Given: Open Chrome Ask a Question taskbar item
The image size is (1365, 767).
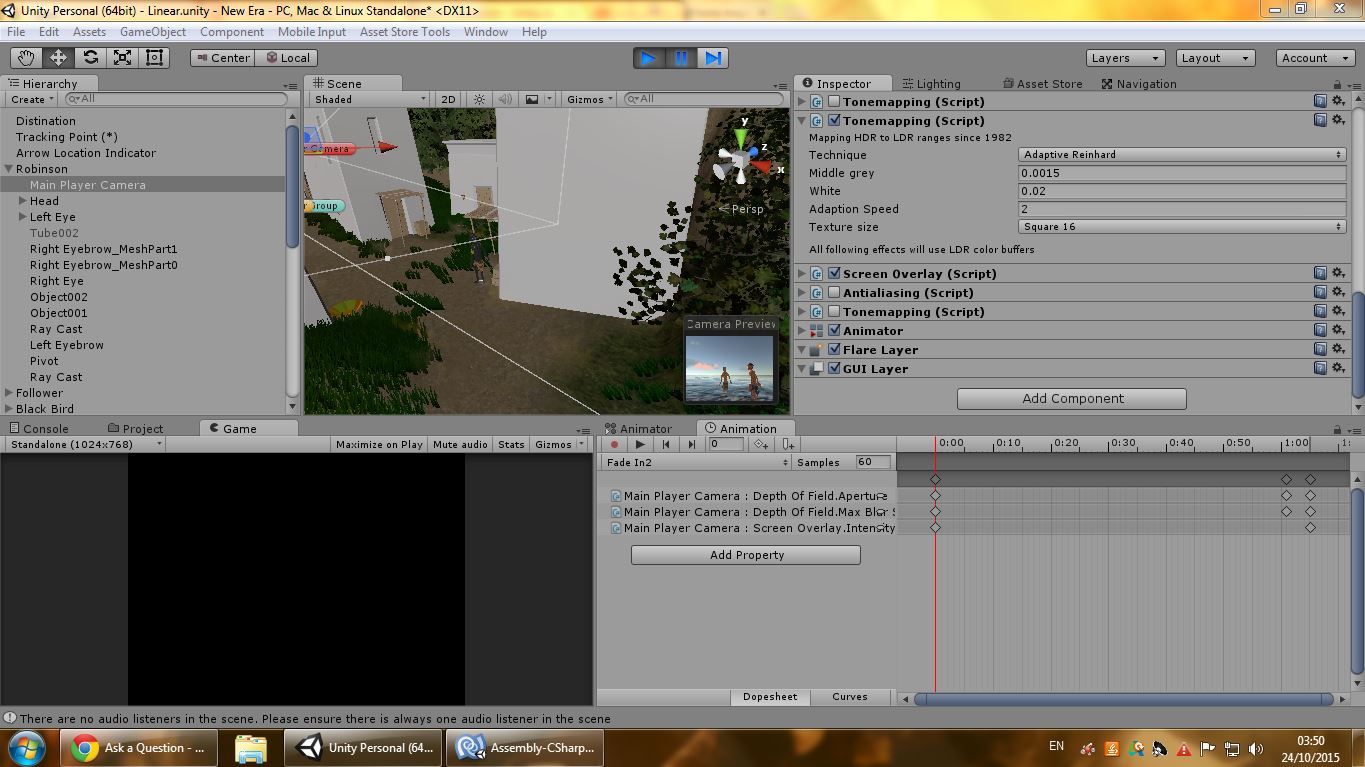Looking at the screenshot, I should [x=139, y=748].
